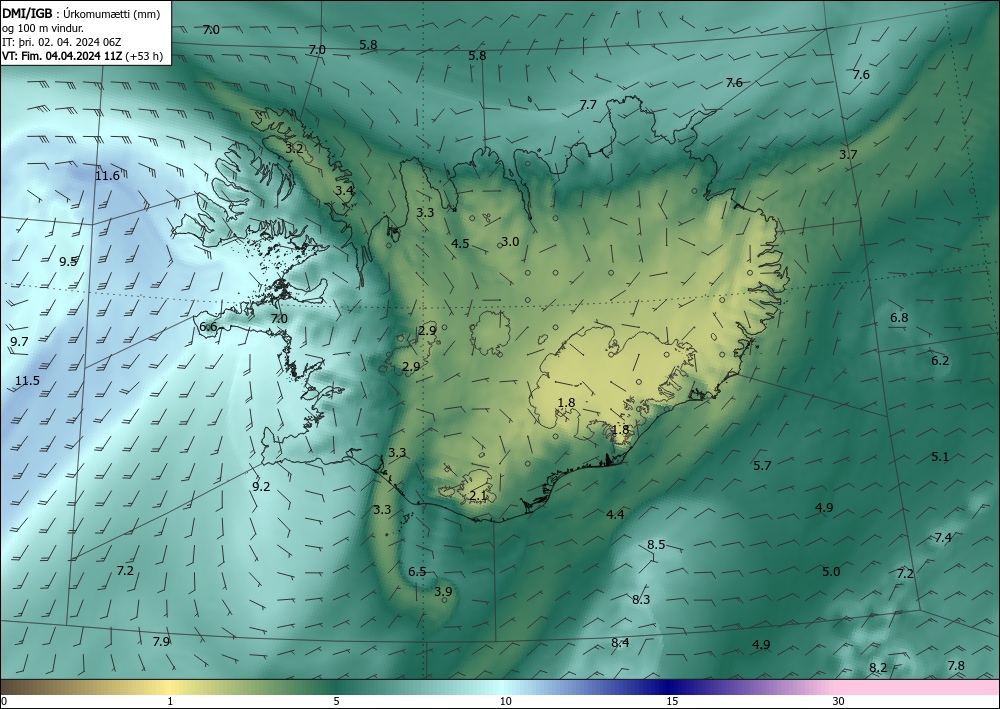Click the 4.4 value on the map

(615, 515)
